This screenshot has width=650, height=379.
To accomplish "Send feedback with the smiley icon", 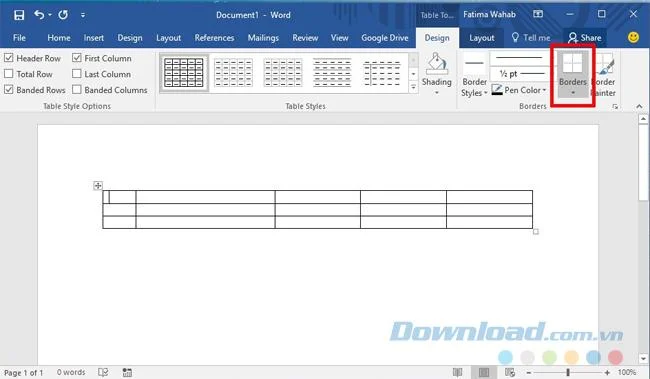I will (x=633, y=37).
